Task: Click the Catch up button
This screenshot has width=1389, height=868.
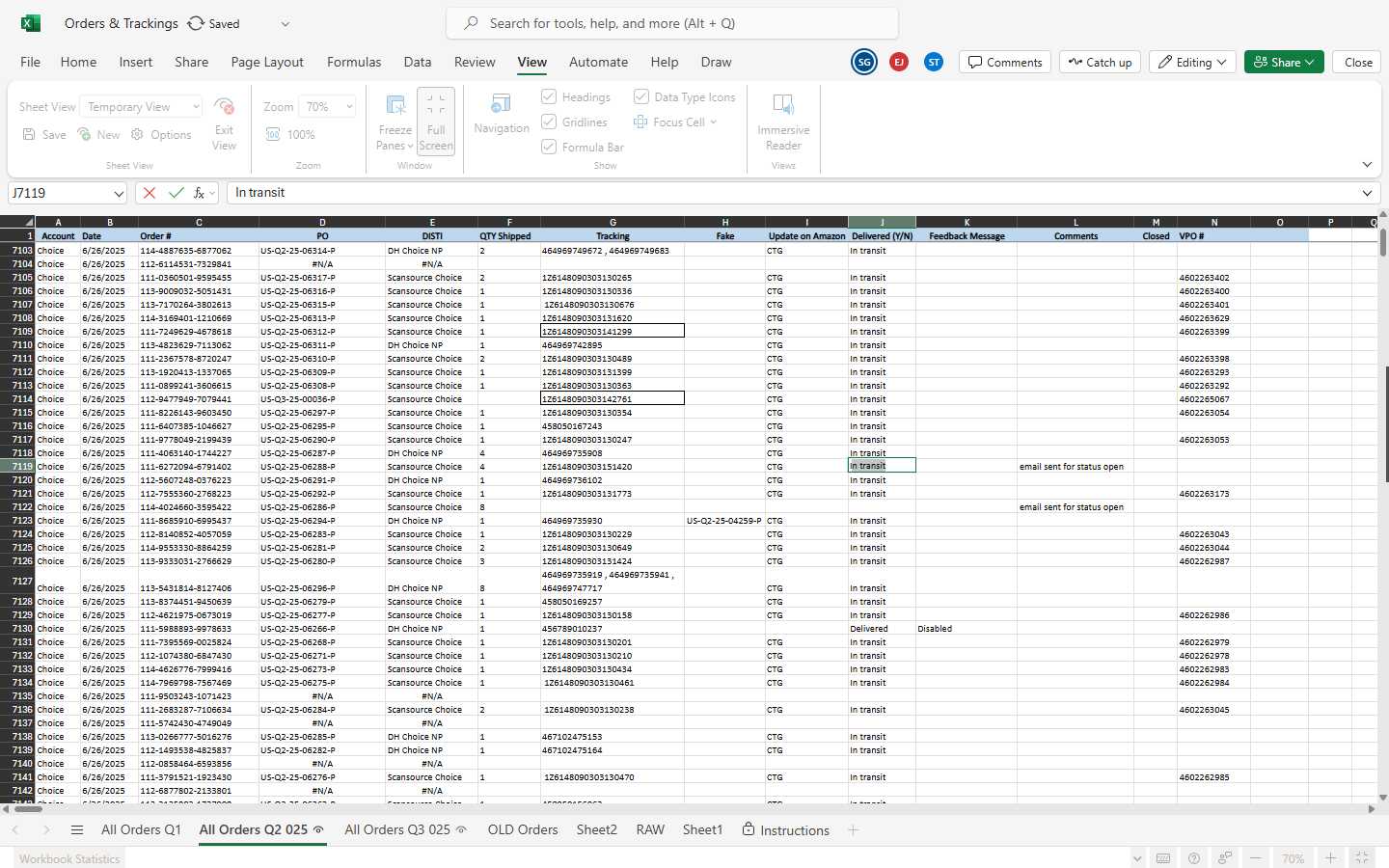Action: [x=1100, y=62]
